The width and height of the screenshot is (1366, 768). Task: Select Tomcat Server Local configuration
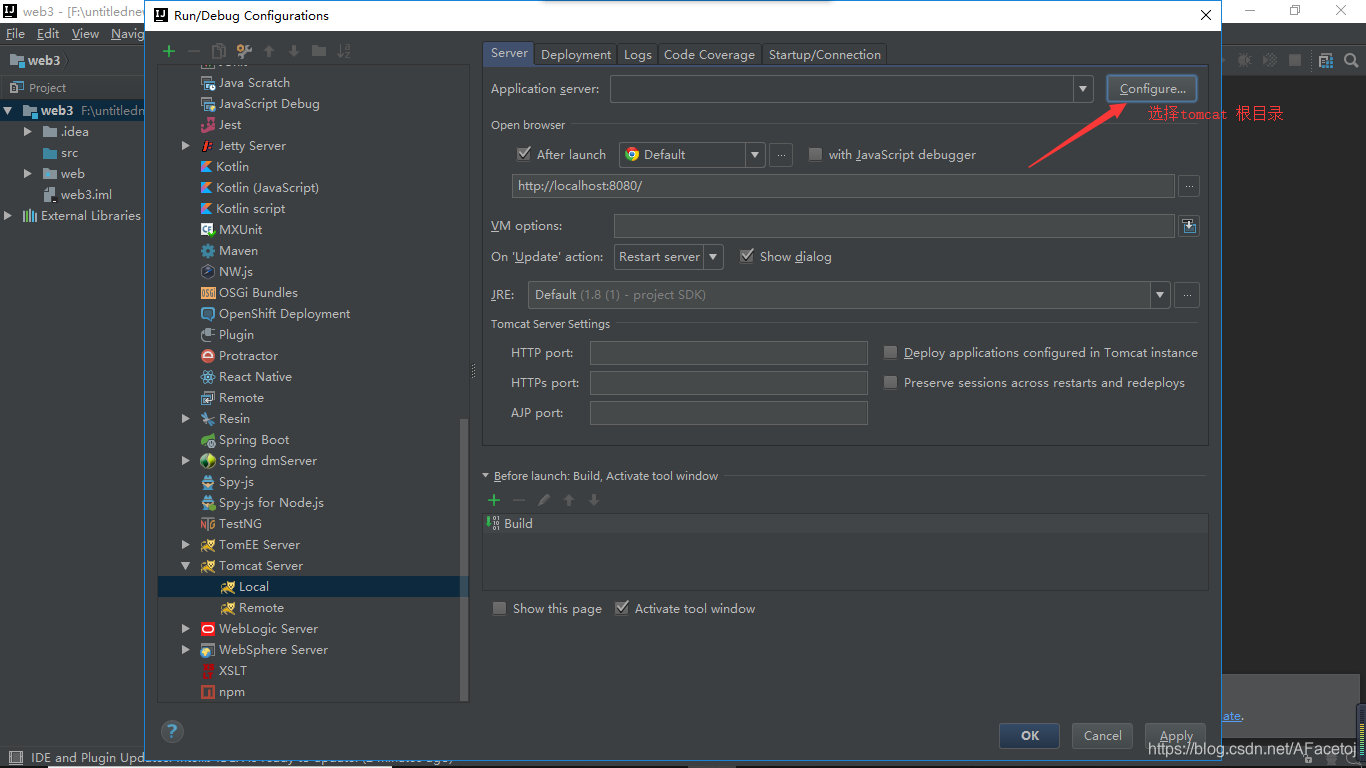click(313, 587)
